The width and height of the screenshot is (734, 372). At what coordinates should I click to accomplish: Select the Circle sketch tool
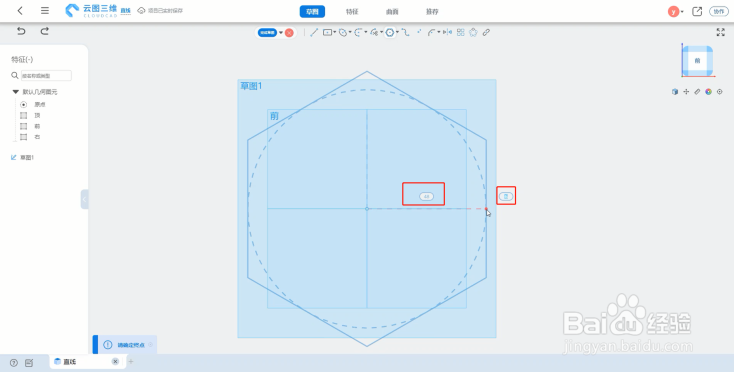tap(343, 32)
